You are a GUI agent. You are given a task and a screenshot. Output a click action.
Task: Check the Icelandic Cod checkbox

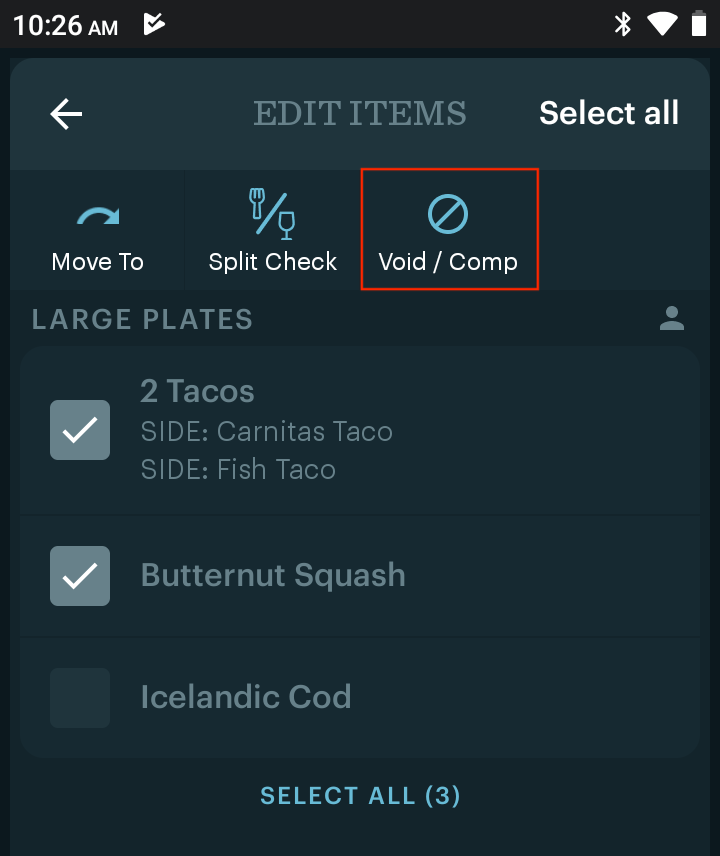[80, 698]
